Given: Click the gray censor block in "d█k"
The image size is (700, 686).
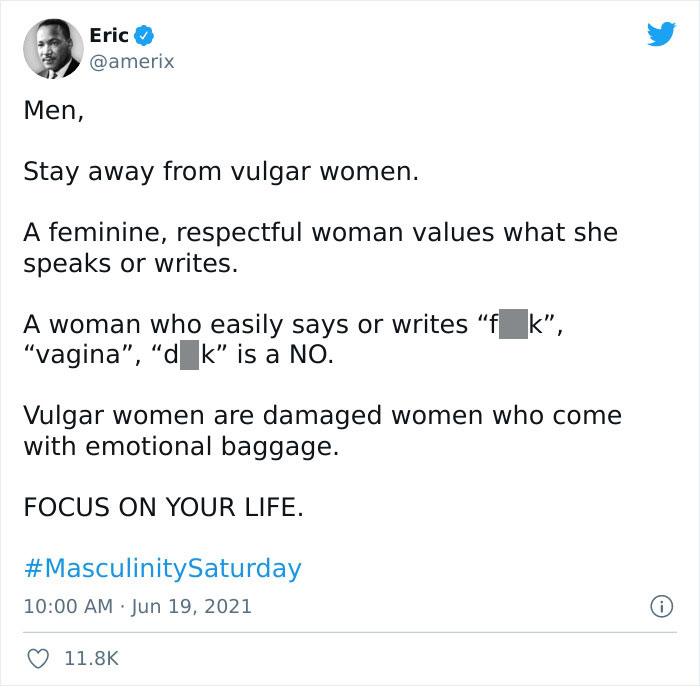Looking at the screenshot, I should (189, 355).
